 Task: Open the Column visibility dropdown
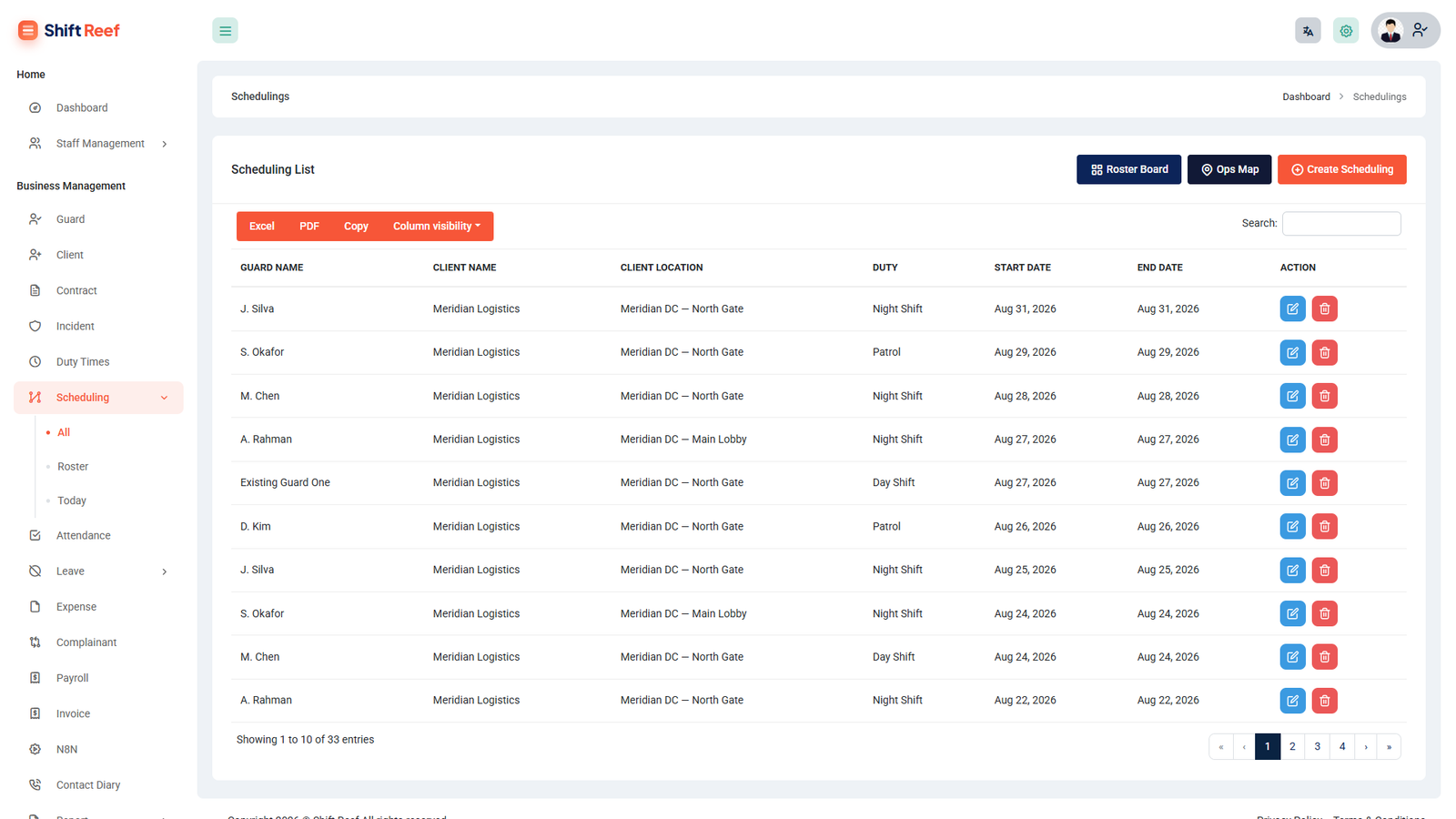[x=437, y=227]
